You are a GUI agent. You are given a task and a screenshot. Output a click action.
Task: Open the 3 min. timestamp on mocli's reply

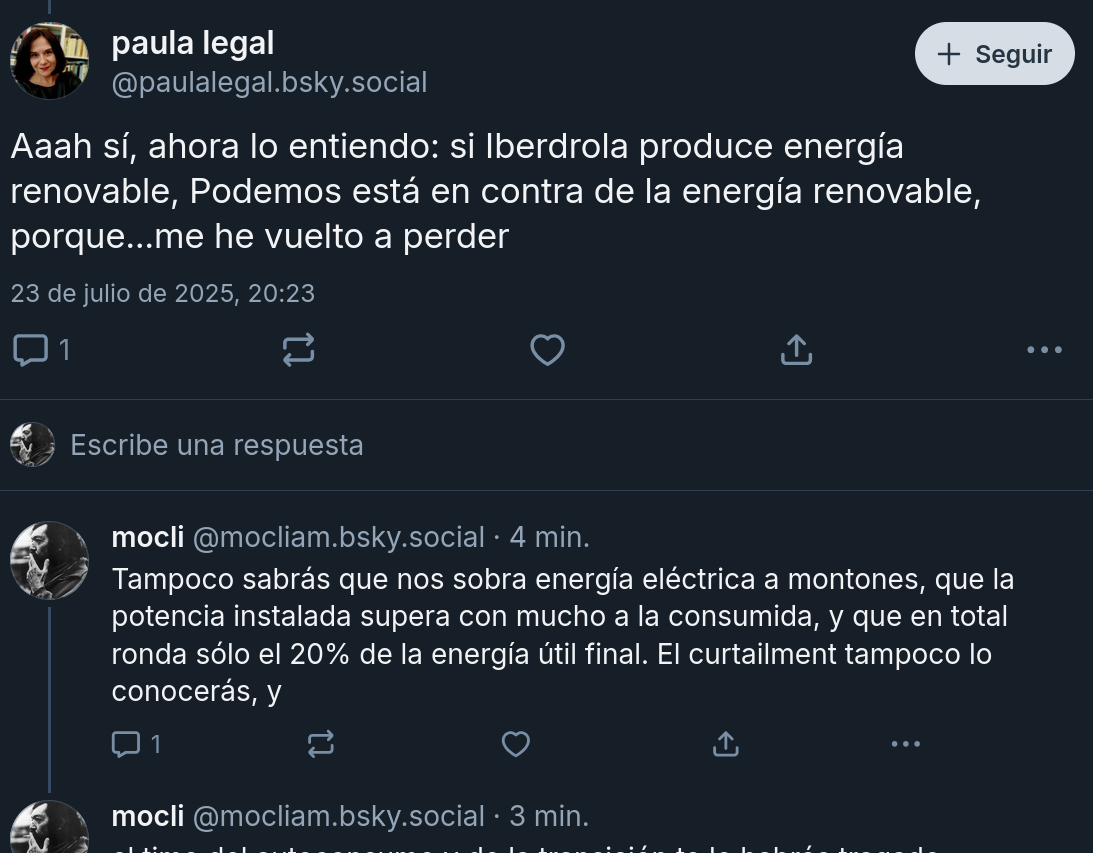click(x=549, y=816)
